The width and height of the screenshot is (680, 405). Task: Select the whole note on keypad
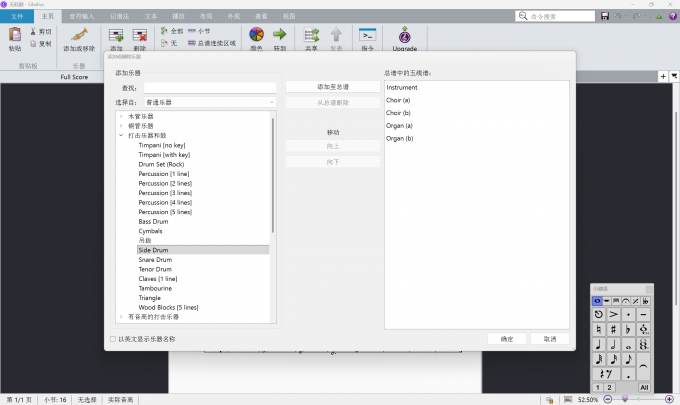pyautogui.click(x=628, y=344)
